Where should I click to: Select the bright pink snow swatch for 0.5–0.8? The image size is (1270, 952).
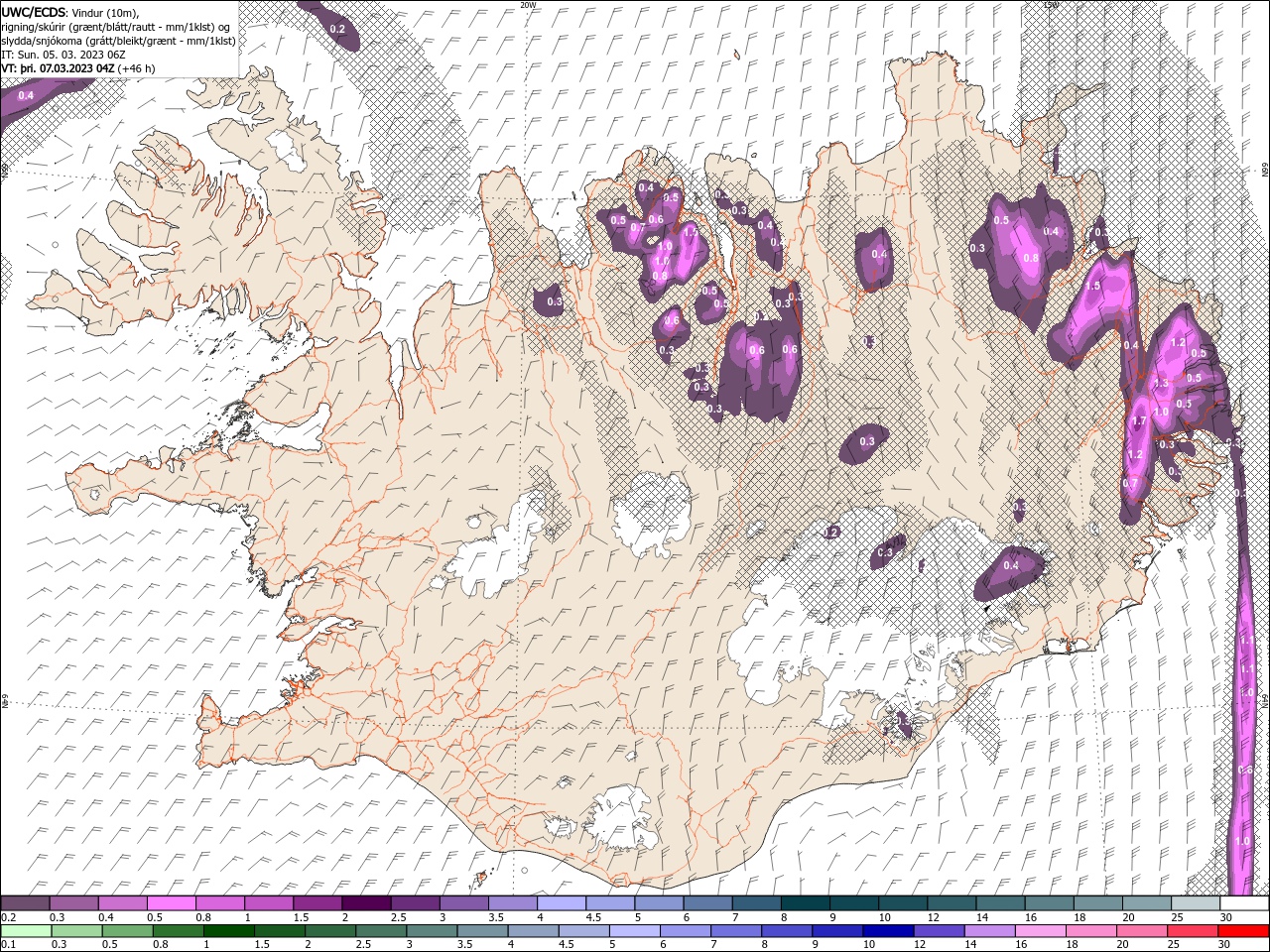pos(171,903)
